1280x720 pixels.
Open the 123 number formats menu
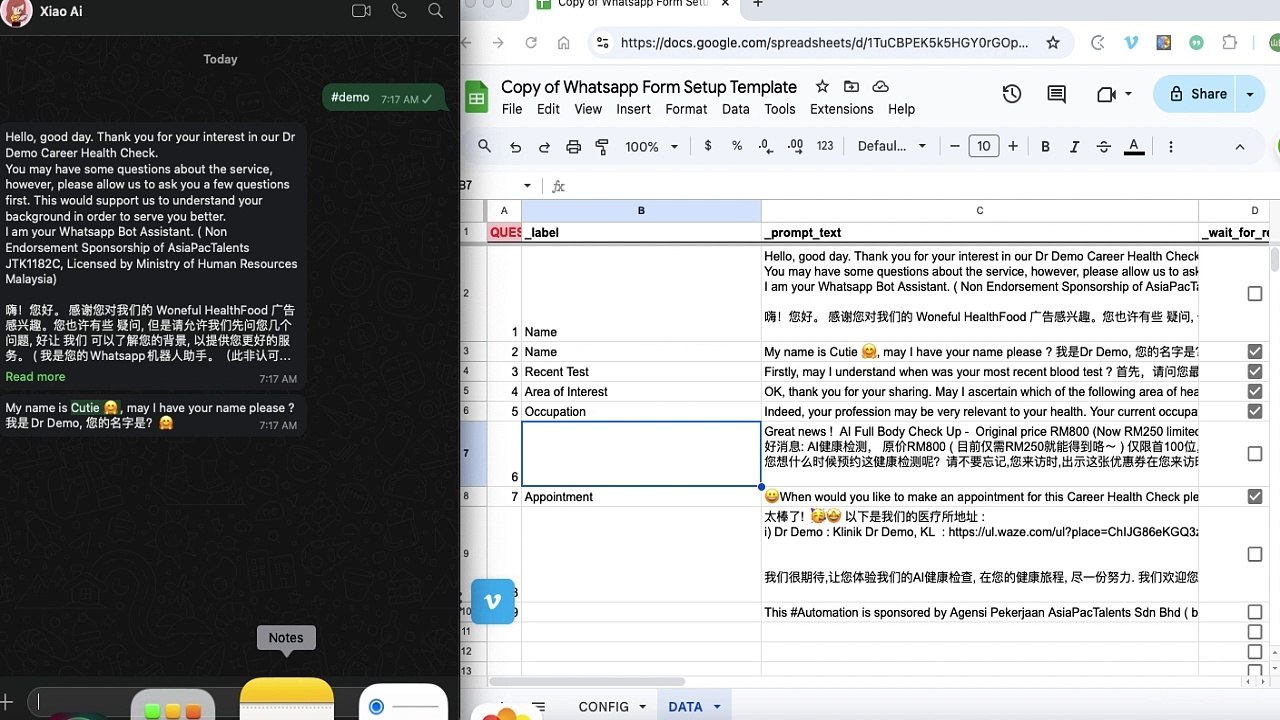[825, 146]
